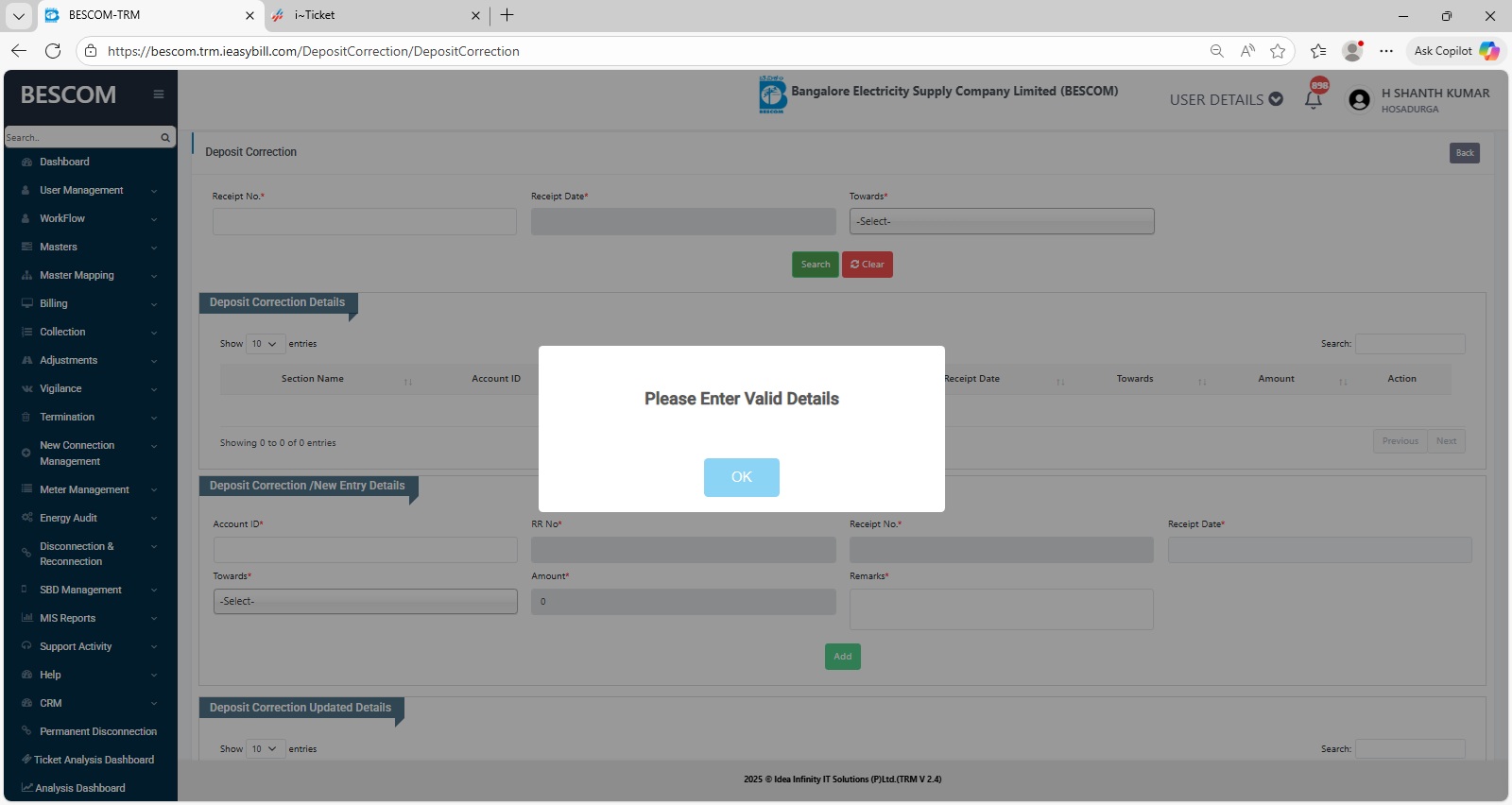Click the Next pagination button

click(x=1446, y=441)
